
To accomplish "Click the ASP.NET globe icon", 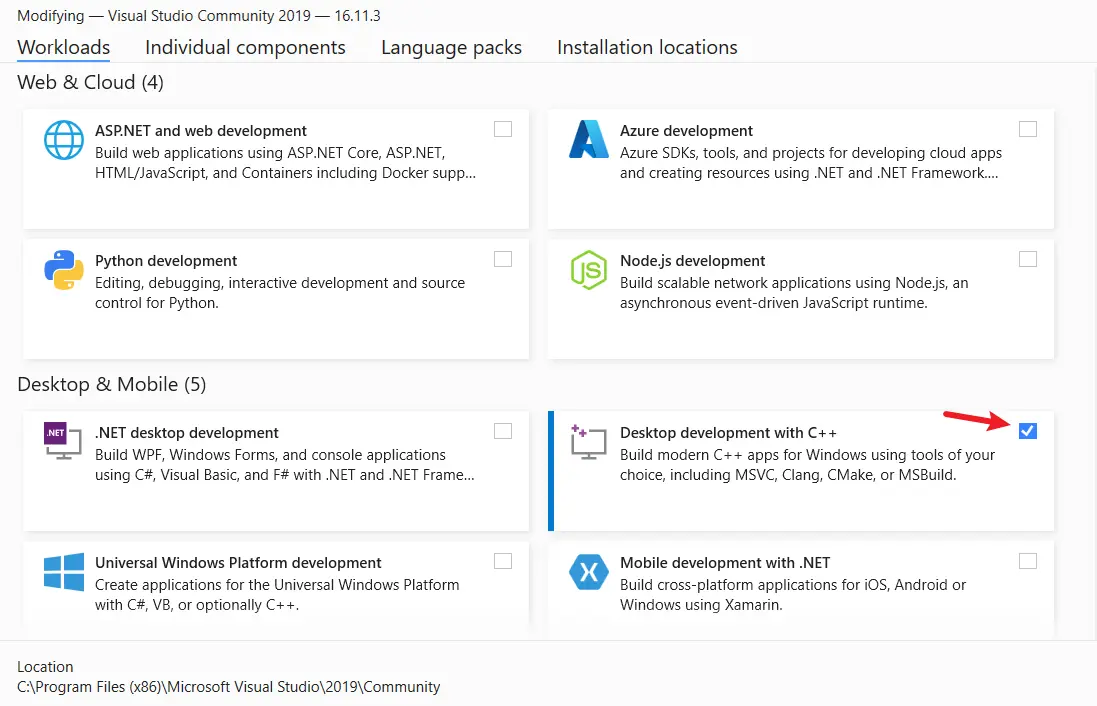I will [x=64, y=140].
